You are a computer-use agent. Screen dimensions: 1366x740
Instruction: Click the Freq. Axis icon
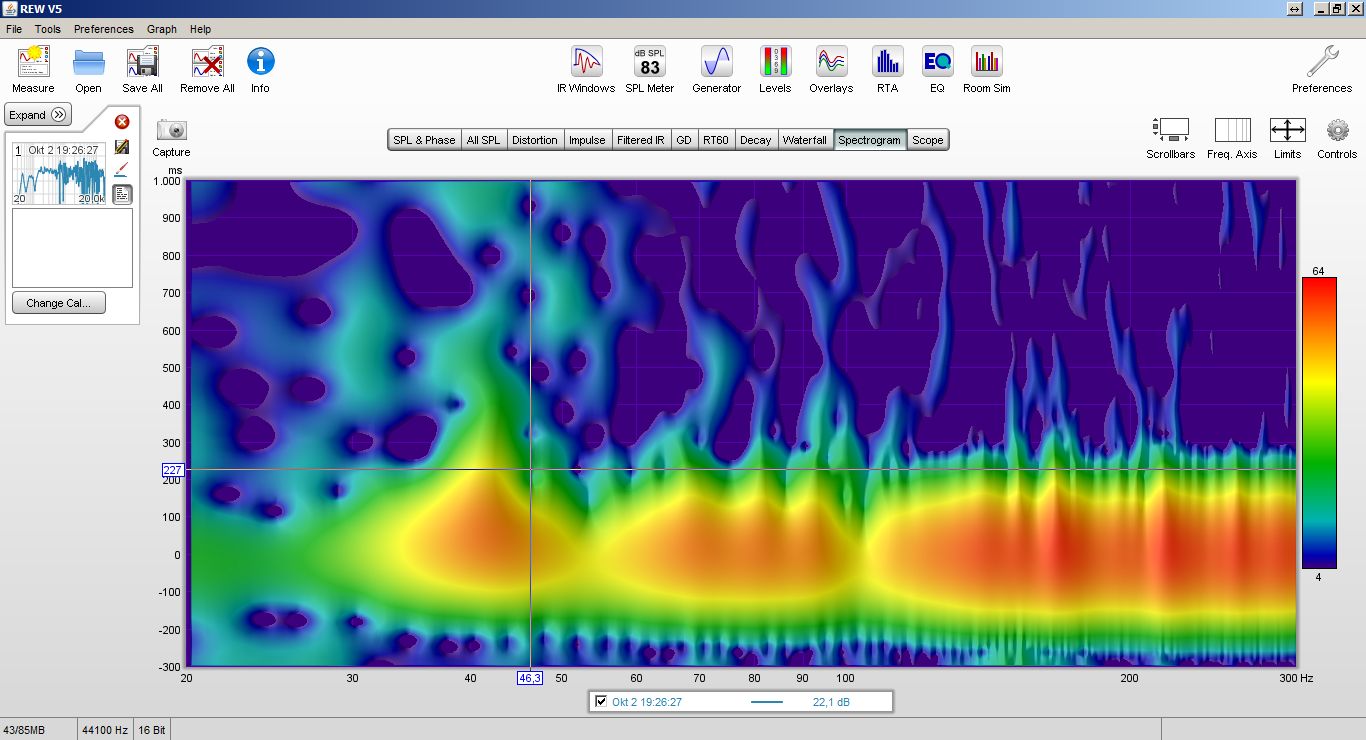point(1233,130)
